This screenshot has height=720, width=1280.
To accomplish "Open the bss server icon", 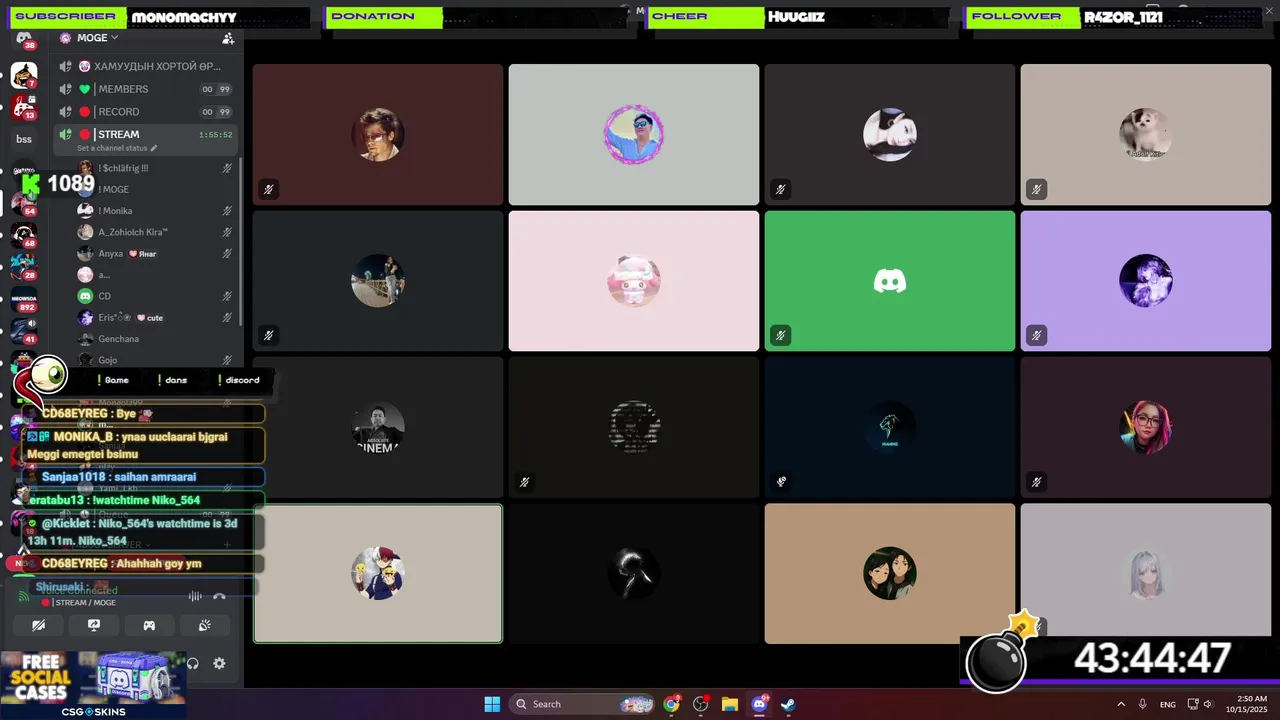I will tap(24, 139).
